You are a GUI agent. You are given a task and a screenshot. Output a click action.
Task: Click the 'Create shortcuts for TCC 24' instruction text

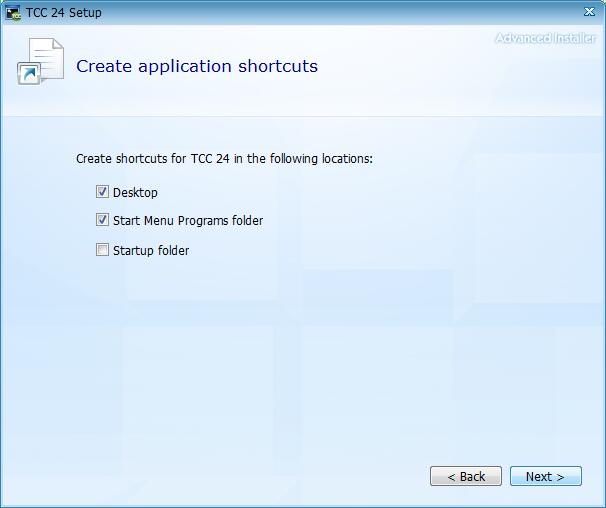click(x=225, y=159)
